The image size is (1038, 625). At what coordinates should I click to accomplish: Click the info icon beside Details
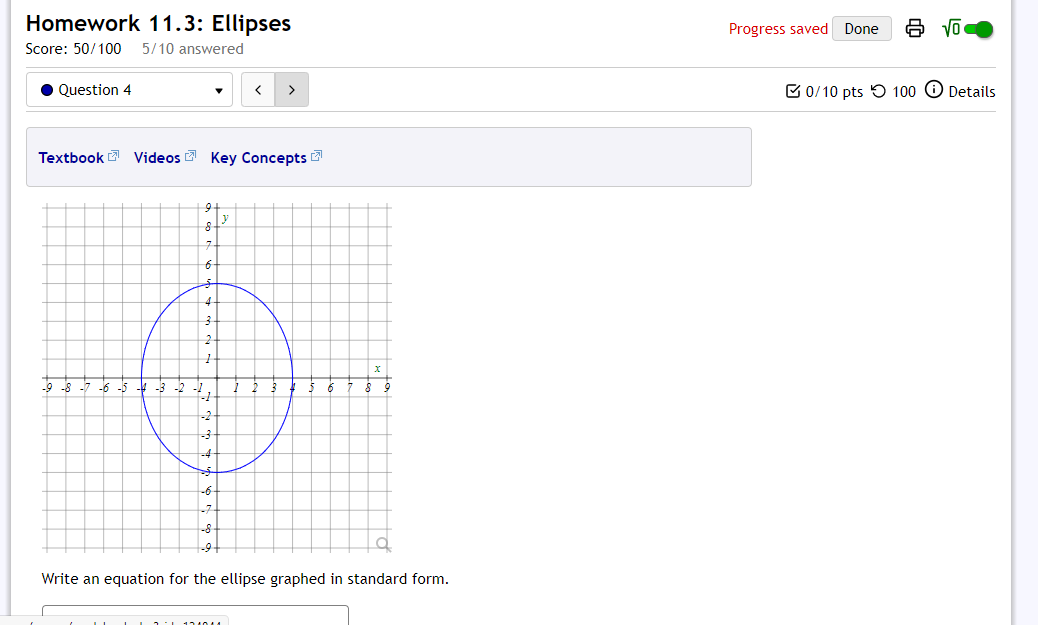coord(934,90)
